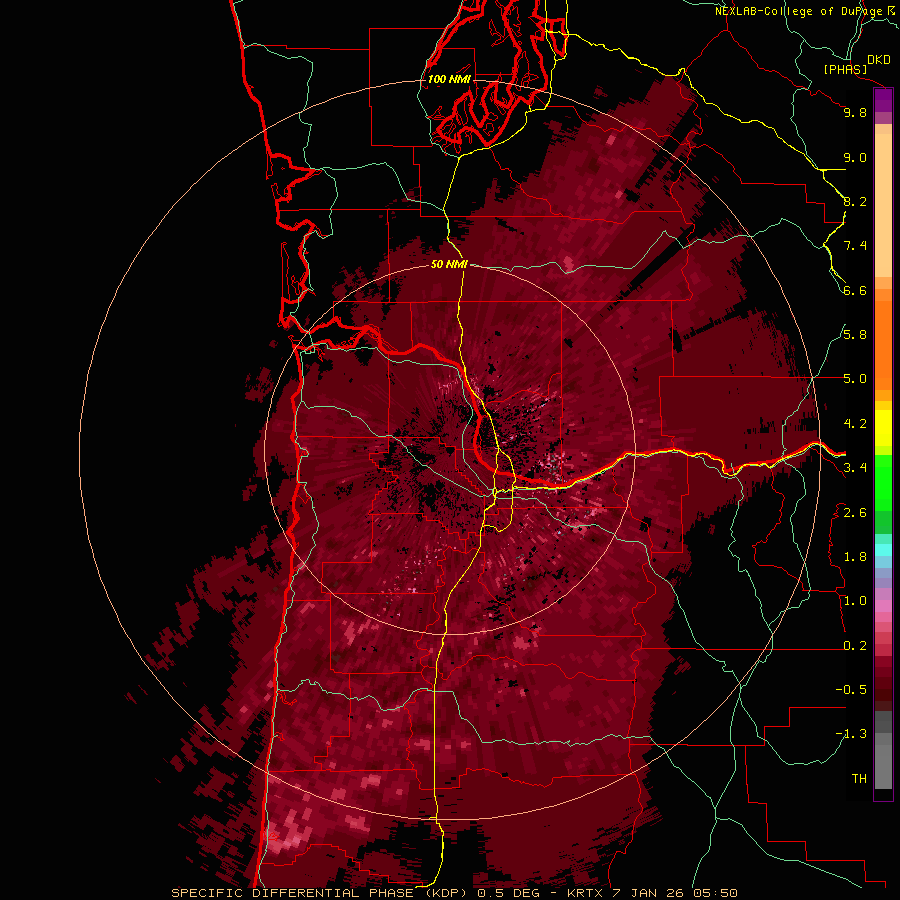Click the orange segment of color bar
This screenshot has height=900, width=900.
point(883,344)
